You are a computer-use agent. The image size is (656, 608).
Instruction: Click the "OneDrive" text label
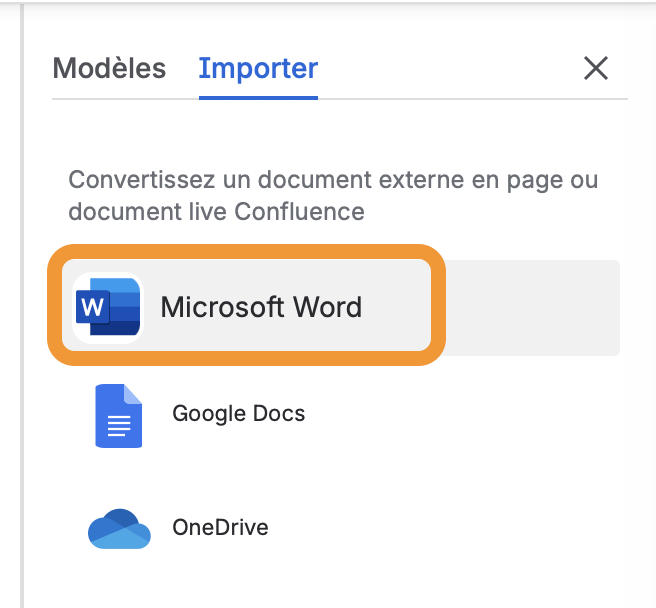pyautogui.click(x=220, y=528)
